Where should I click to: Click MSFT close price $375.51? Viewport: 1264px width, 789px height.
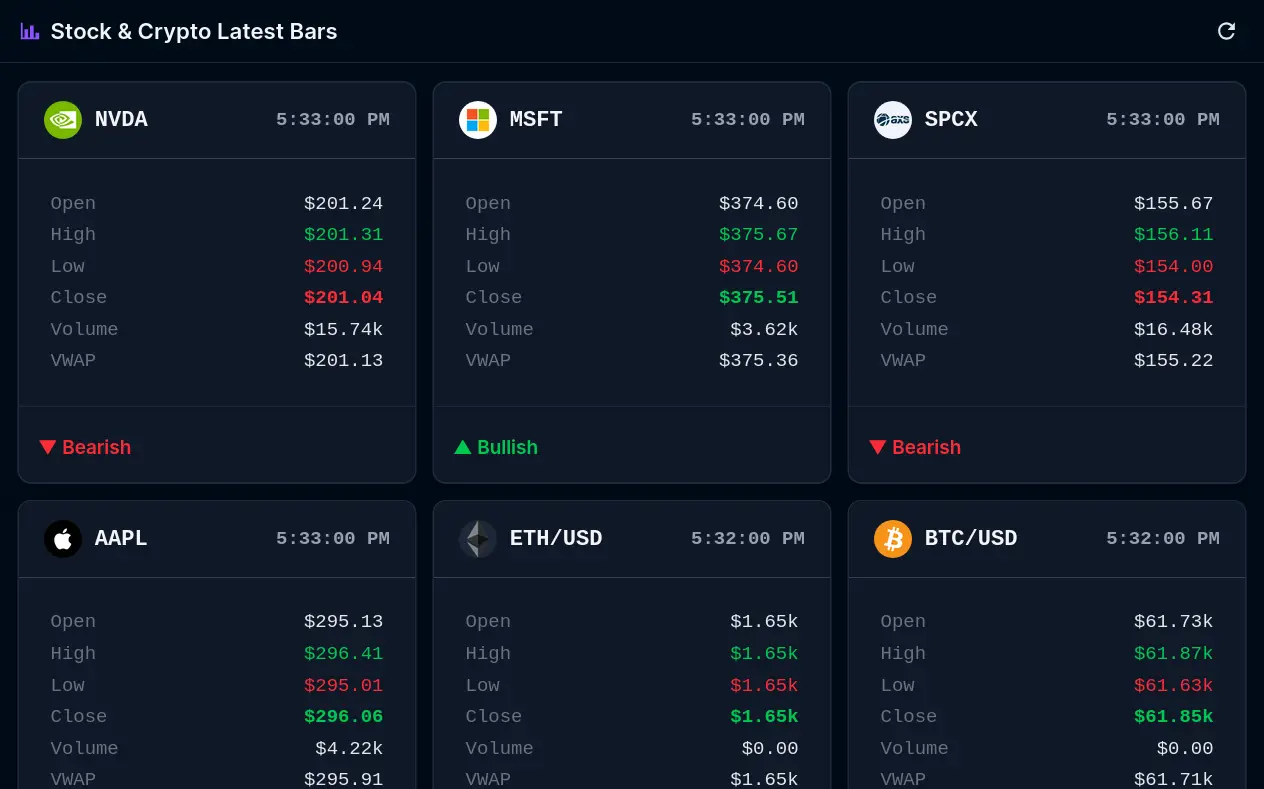click(759, 298)
